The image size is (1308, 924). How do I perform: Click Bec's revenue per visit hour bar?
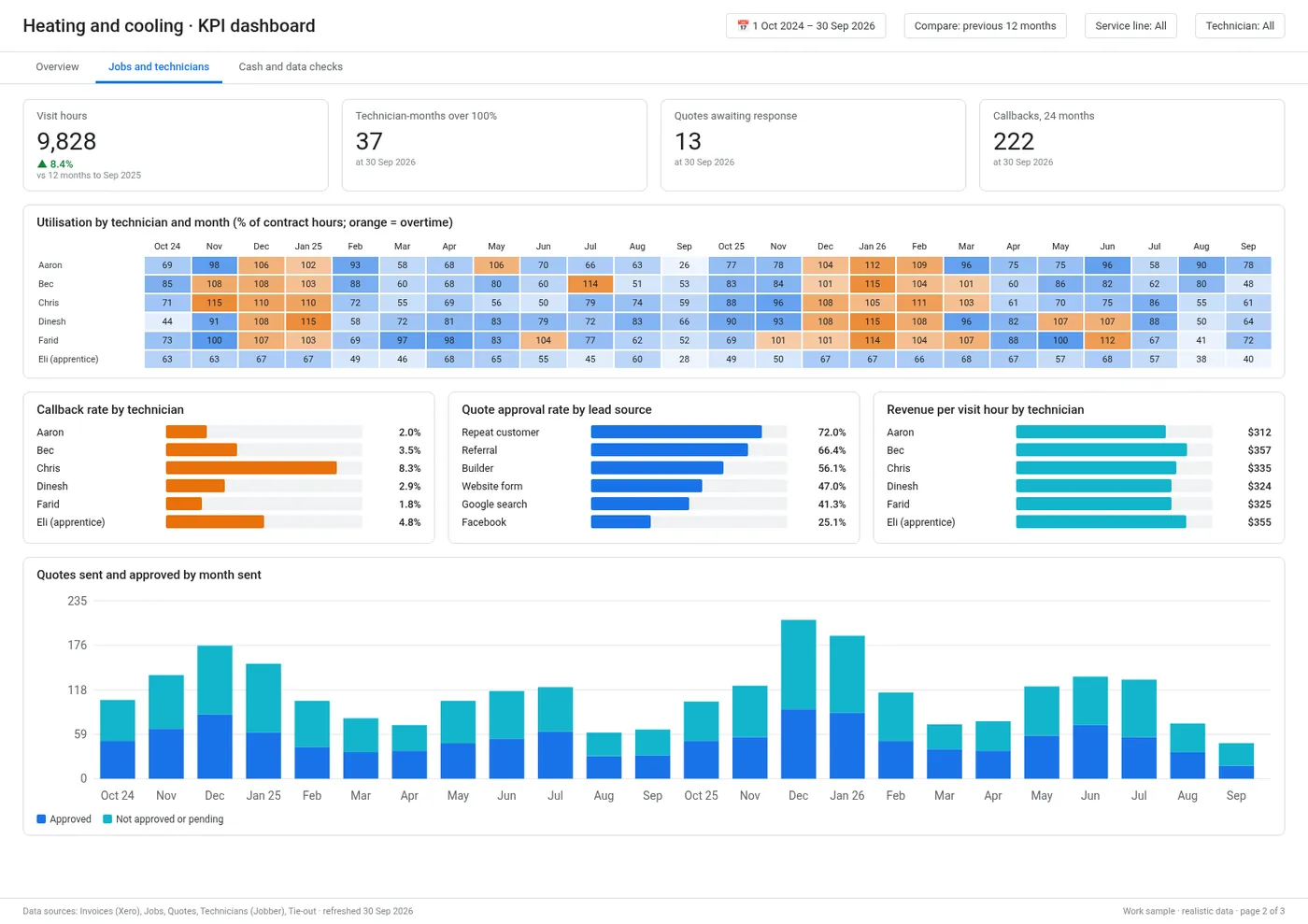(1102, 450)
